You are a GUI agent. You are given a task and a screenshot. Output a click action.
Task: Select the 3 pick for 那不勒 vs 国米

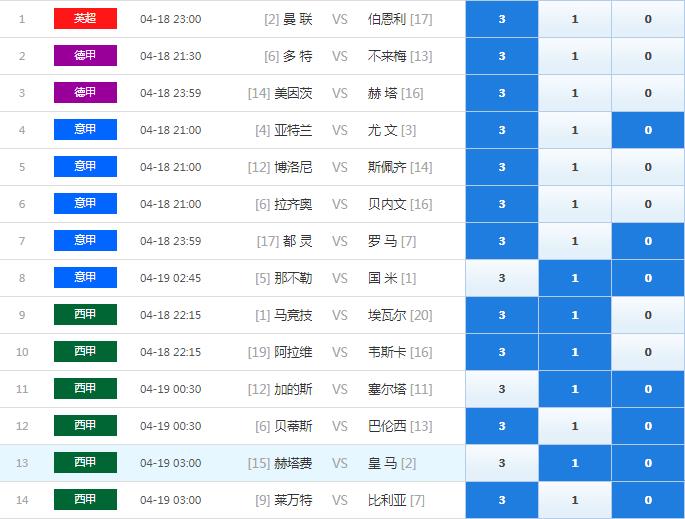pyautogui.click(x=502, y=278)
